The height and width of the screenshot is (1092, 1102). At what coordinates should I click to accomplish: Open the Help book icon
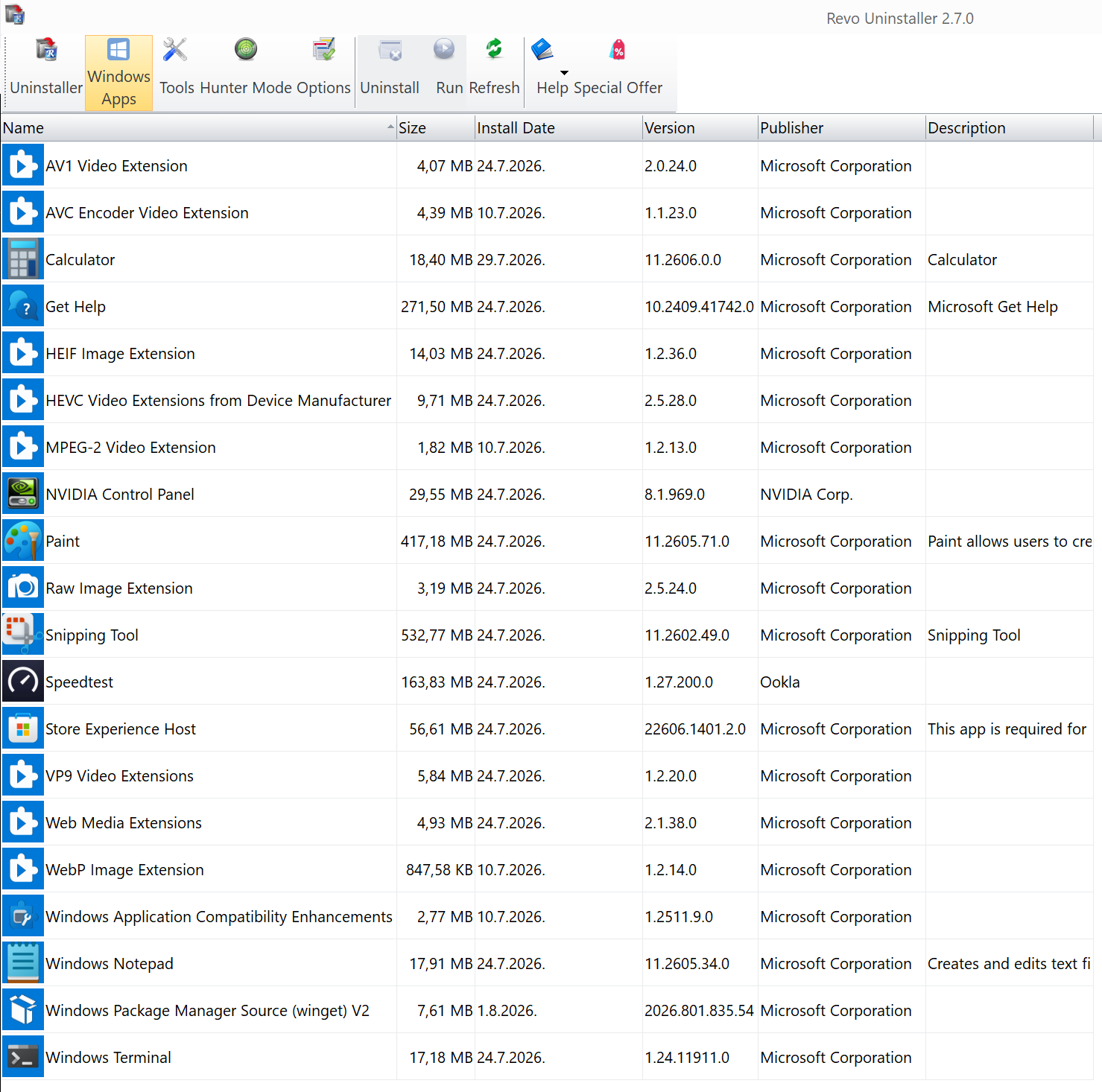click(x=542, y=50)
